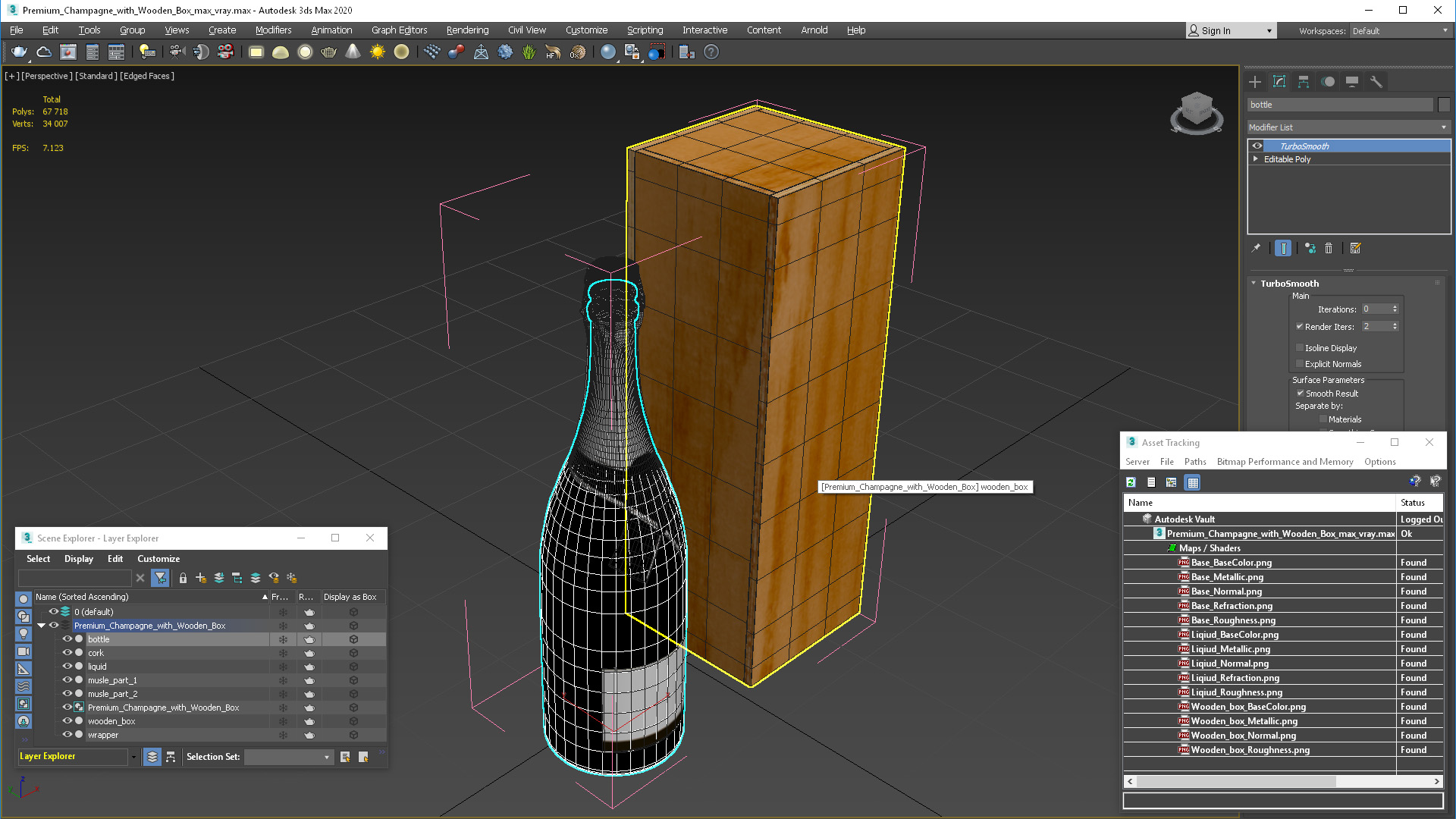Image resolution: width=1456 pixels, height=819 pixels.
Task: Select wooden_box in Layer Explorer
Action: [111, 721]
